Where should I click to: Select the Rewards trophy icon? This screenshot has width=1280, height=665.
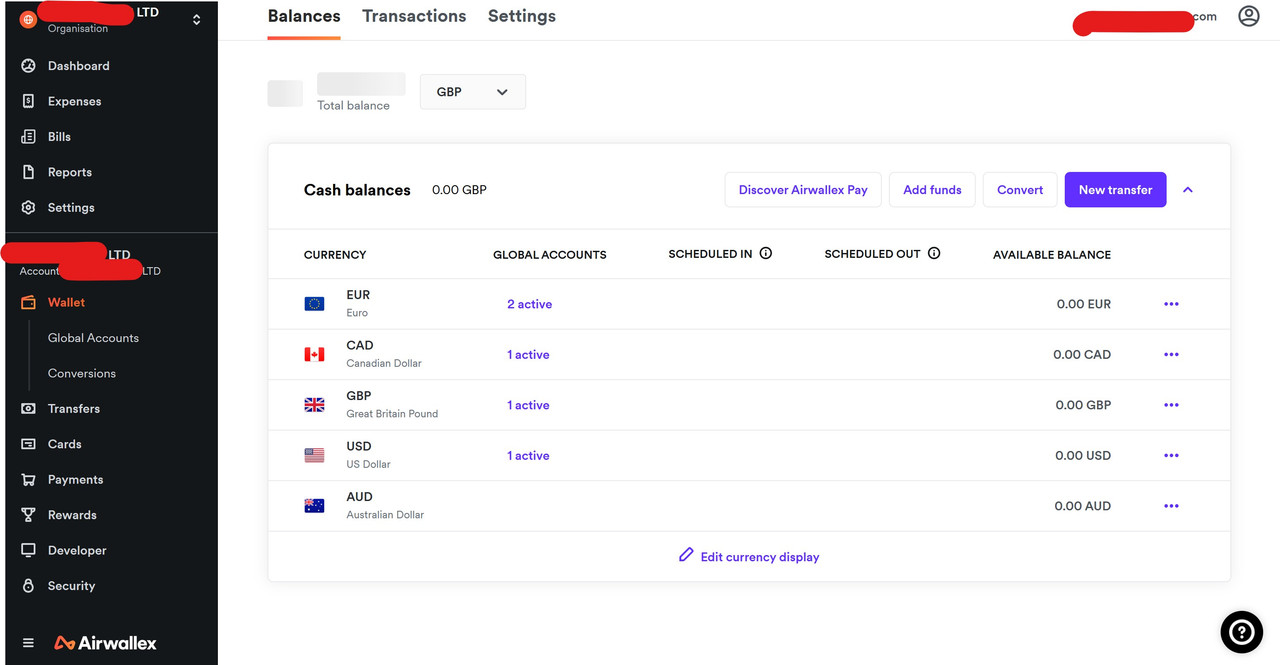click(x=28, y=515)
